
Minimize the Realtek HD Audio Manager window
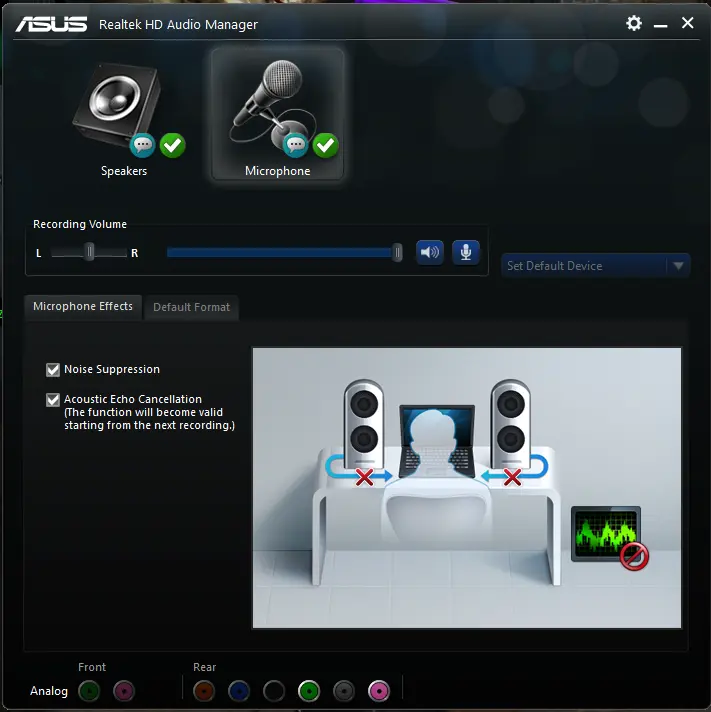coord(661,24)
